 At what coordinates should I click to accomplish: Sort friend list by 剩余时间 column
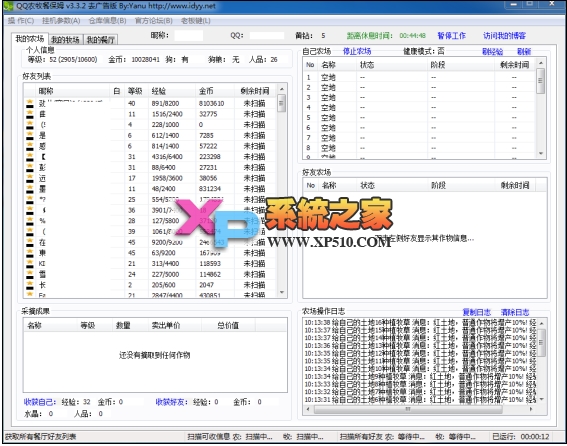tap(255, 91)
